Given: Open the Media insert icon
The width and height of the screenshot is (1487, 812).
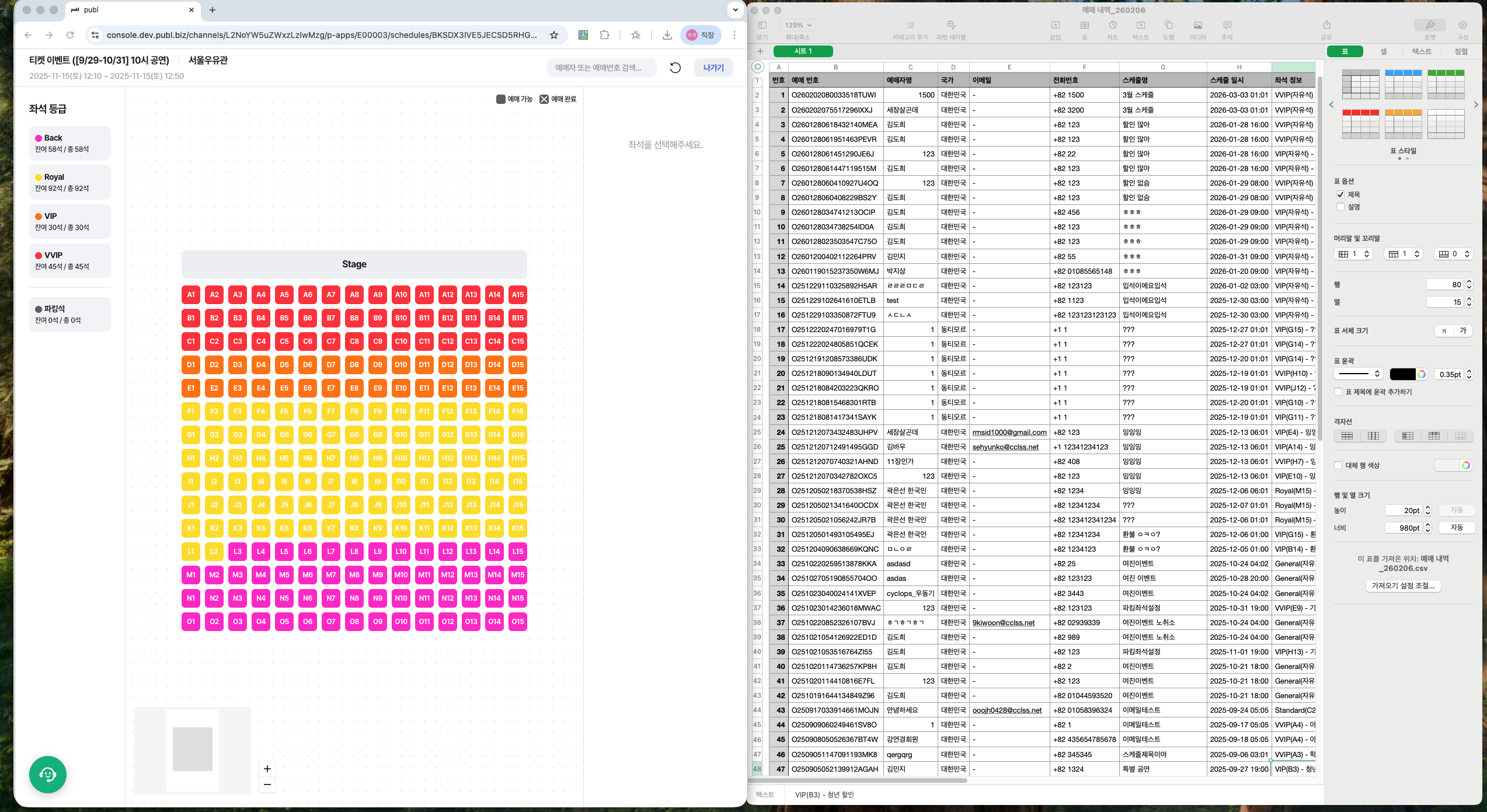Looking at the screenshot, I should (1197, 25).
